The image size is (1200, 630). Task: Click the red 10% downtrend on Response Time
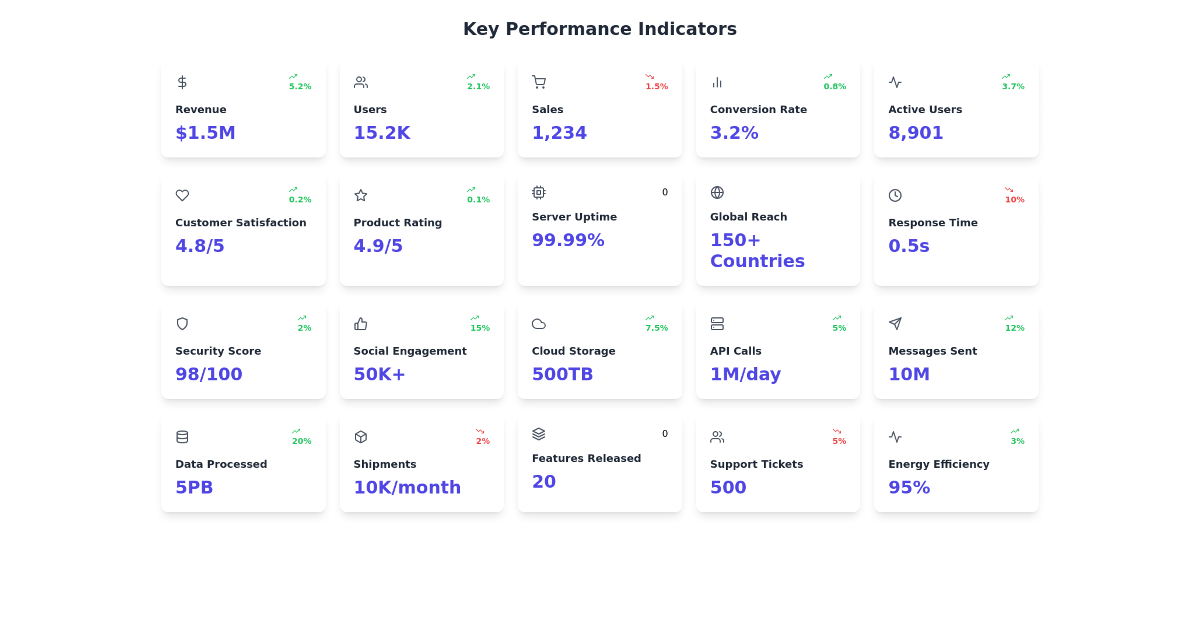tap(1014, 195)
